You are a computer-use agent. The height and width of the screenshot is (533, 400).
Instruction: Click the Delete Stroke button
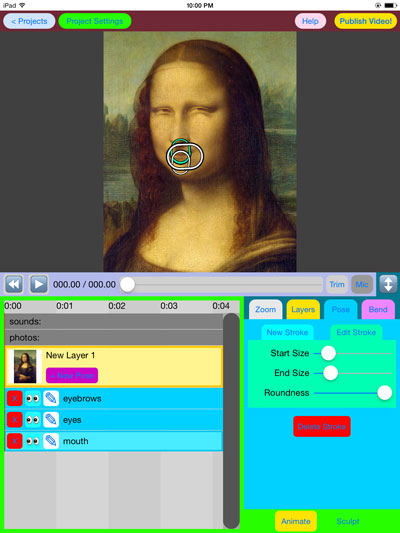pyautogui.click(x=322, y=426)
